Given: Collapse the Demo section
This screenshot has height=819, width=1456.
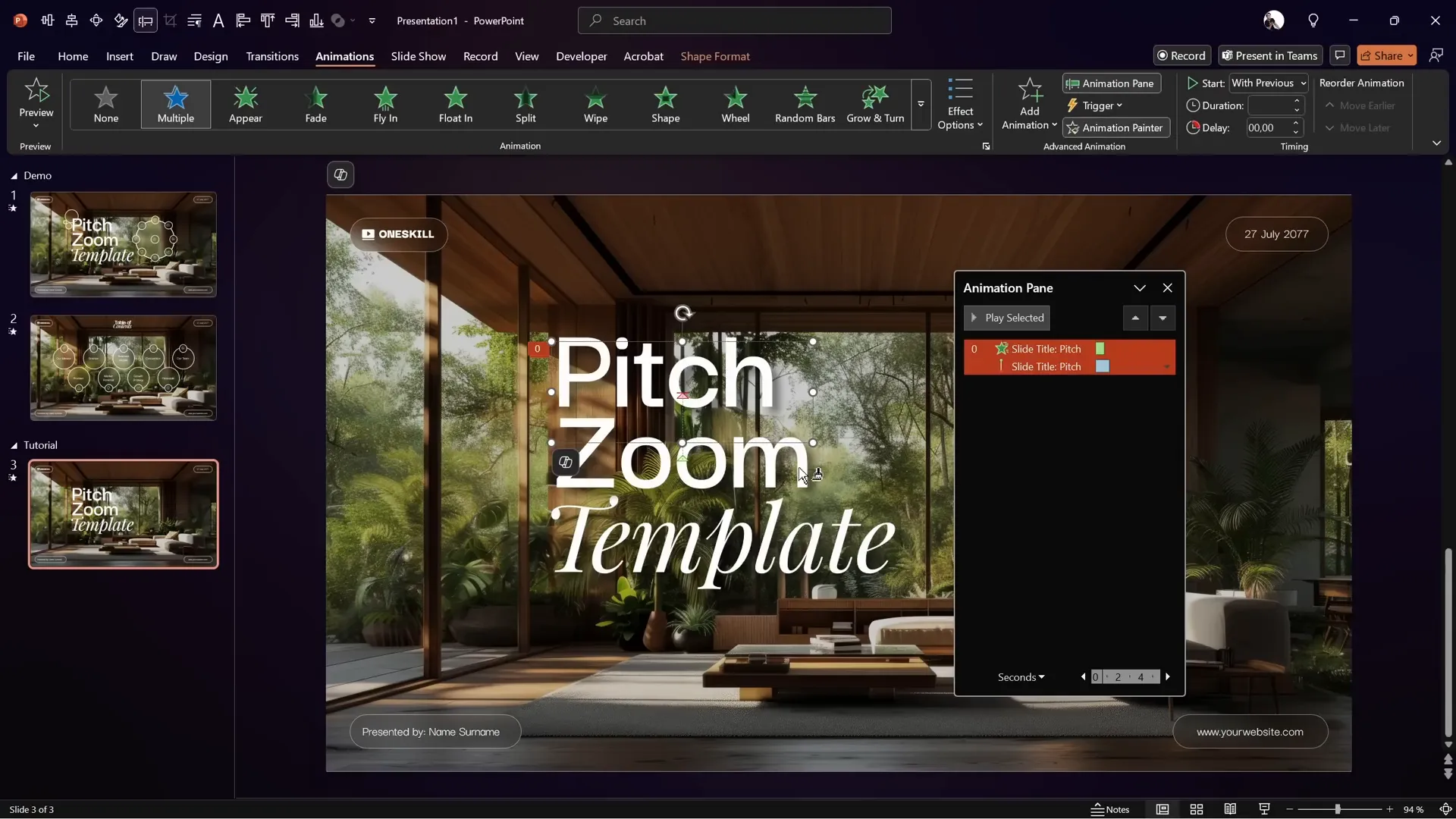Looking at the screenshot, I should (x=13, y=176).
